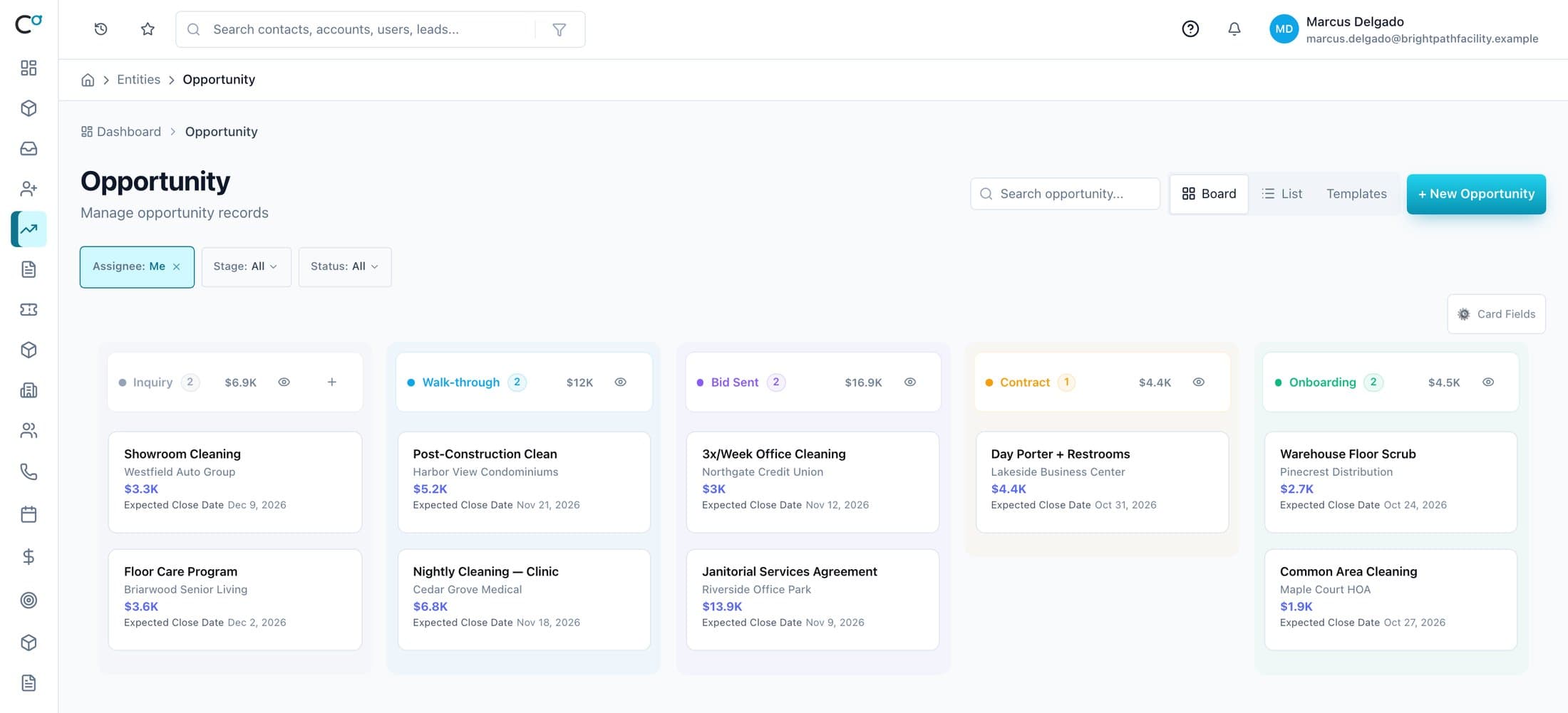This screenshot has width=1568, height=713.
Task: Switch to List view
Action: pos(1281,194)
